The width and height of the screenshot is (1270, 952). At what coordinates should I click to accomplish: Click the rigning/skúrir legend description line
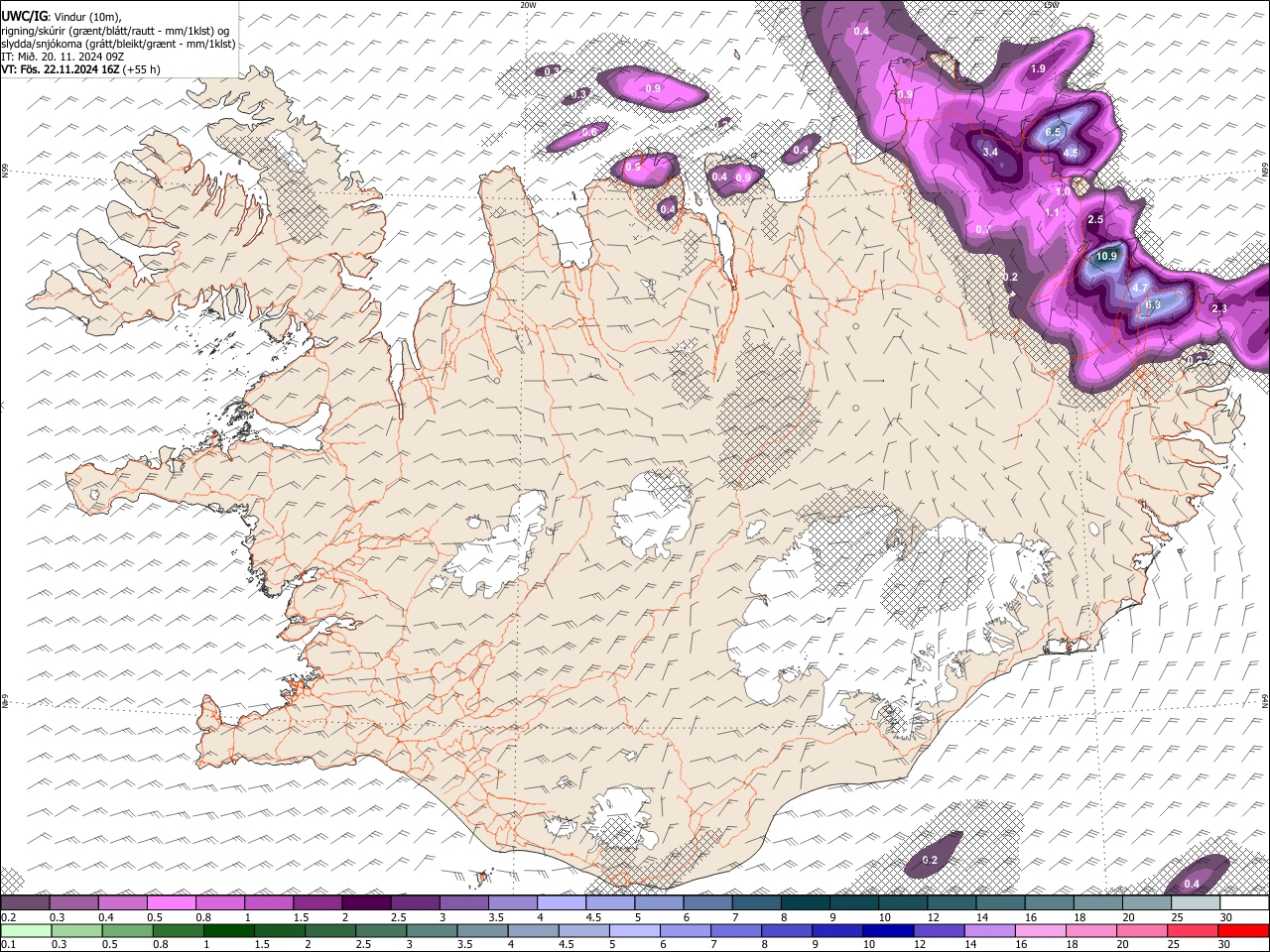(x=115, y=30)
